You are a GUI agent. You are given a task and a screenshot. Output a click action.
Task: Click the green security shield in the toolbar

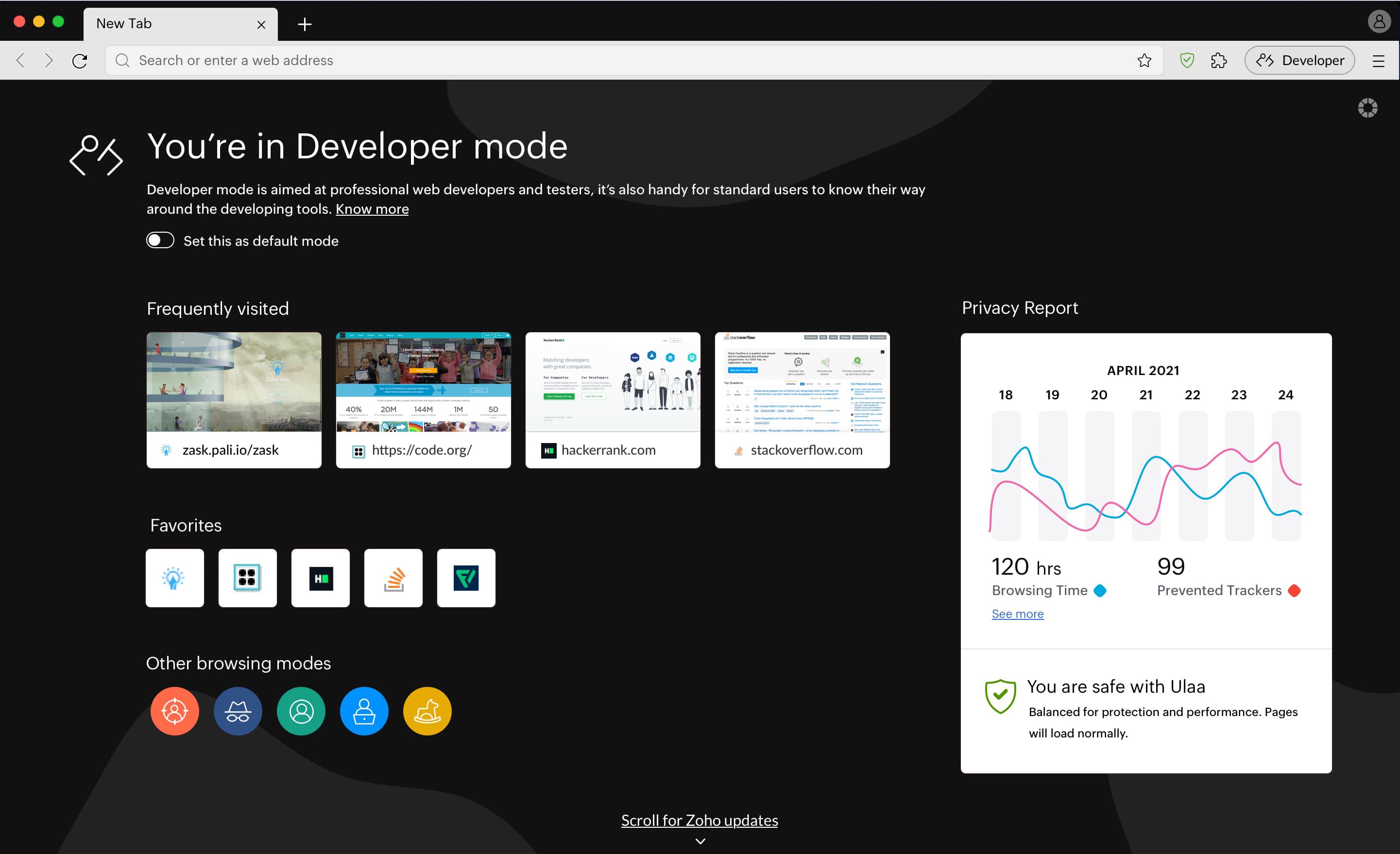(x=1186, y=60)
